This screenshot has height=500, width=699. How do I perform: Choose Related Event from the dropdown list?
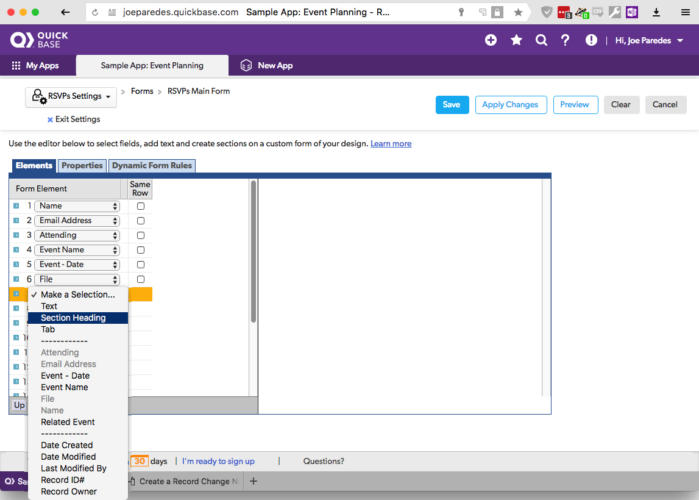coord(78,422)
